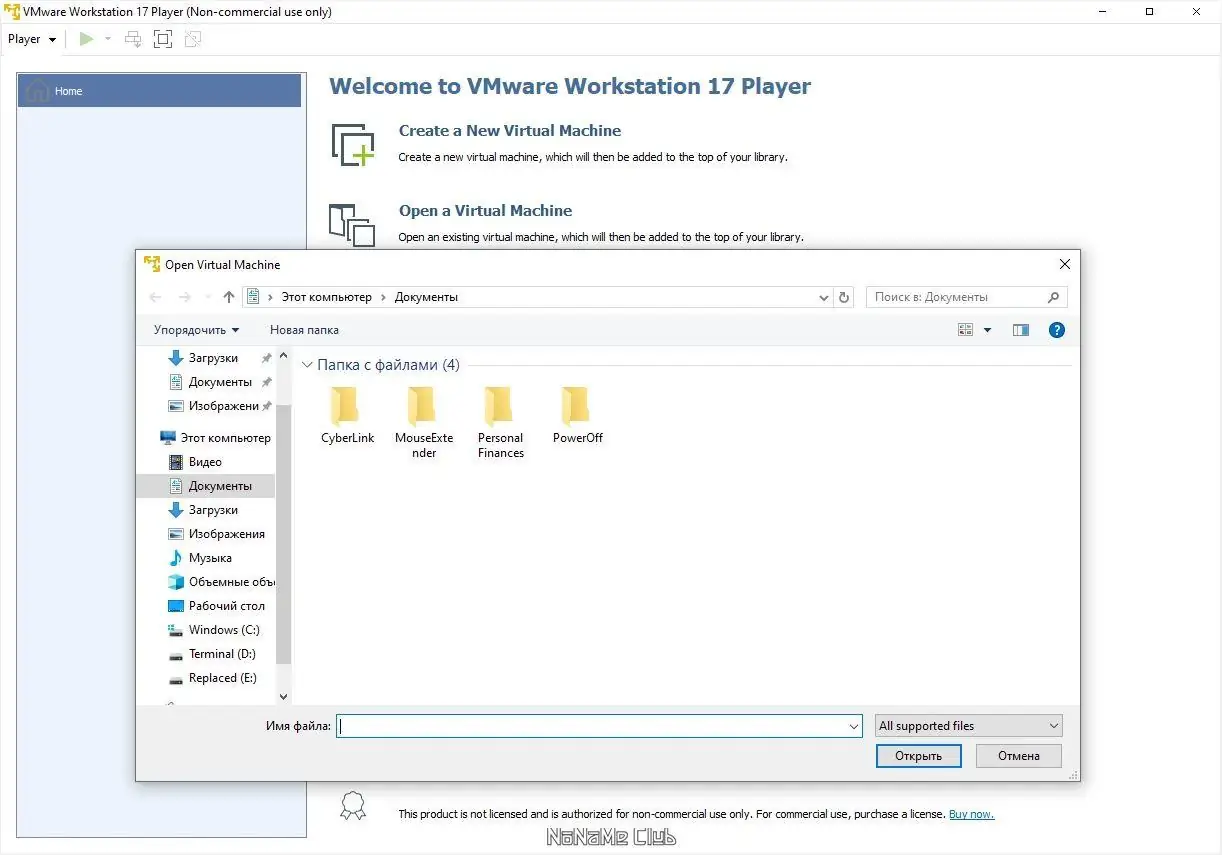Select the Personal Finances folder
The width and height of the screenshot is (1222, 855).
[x=500, y=421]
